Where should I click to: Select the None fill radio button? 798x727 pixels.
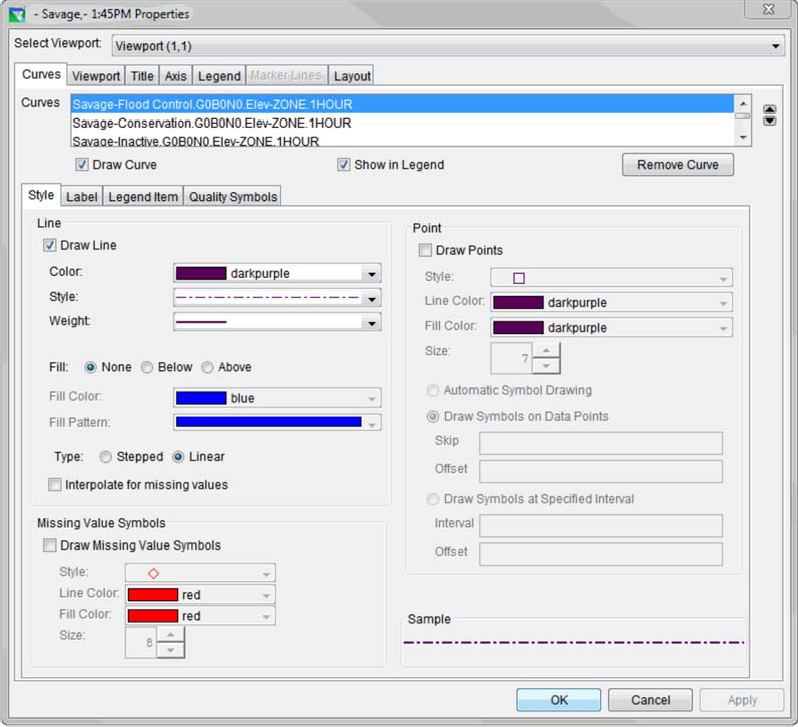coord(91,367)
